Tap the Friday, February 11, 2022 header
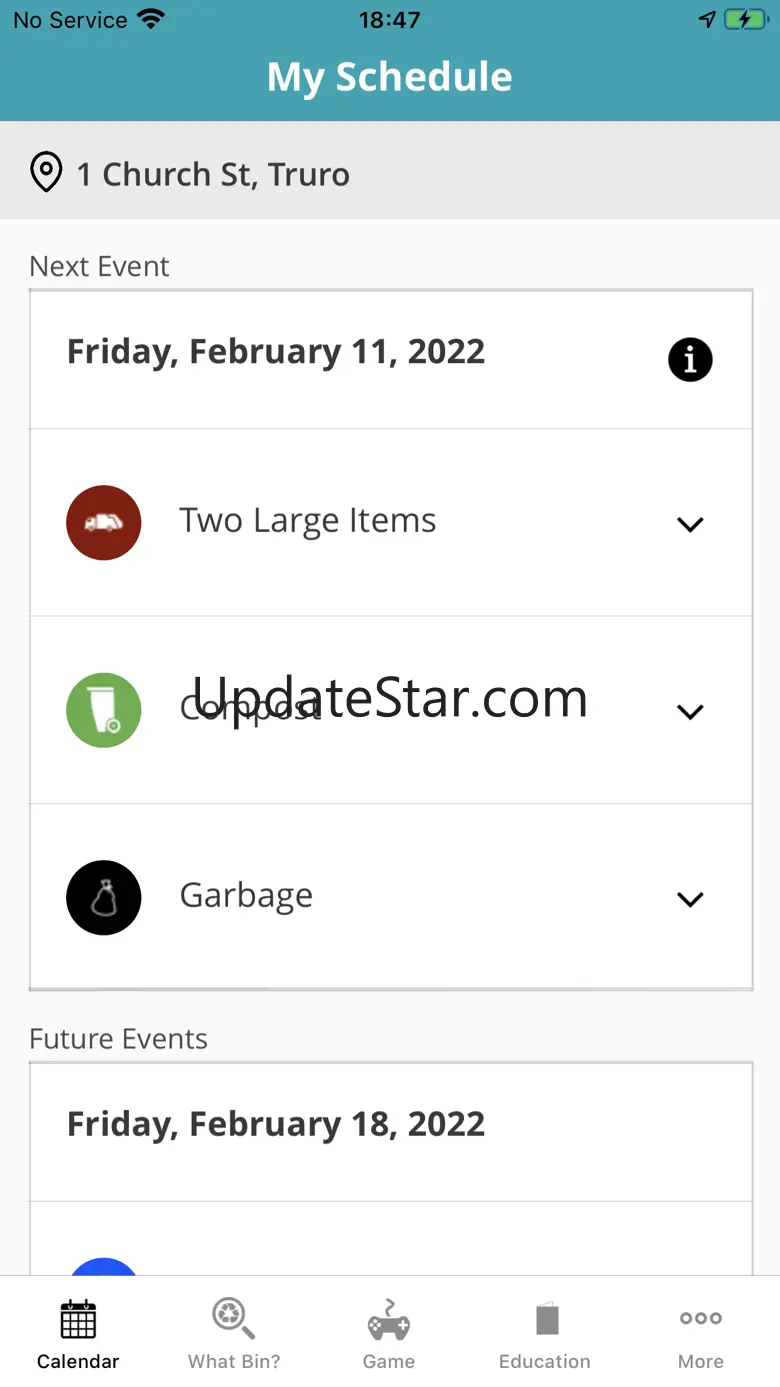 pyautogui.click(x=276, y=352)
